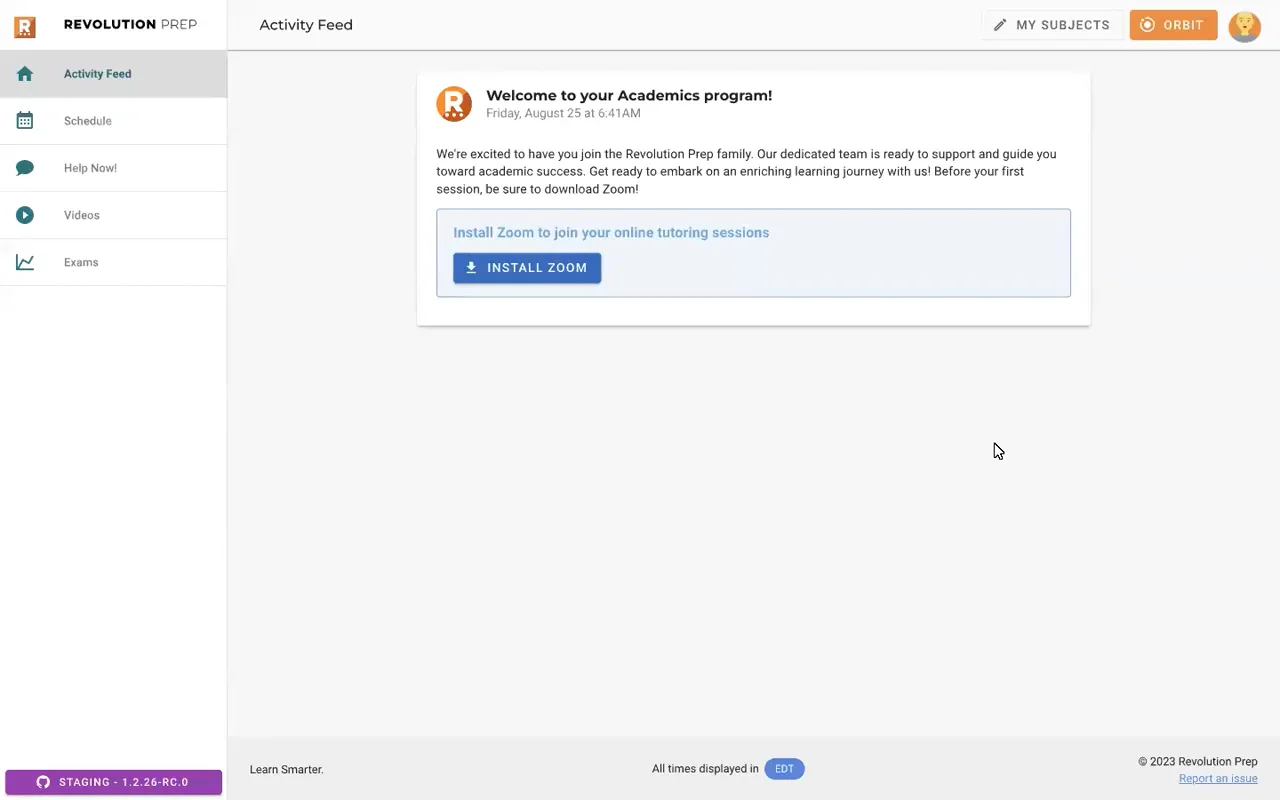Click the "Friday, August 25 at 6:41AM" timestamp
The width and height of the screenshot is (1280, 800).
point(563,113)
